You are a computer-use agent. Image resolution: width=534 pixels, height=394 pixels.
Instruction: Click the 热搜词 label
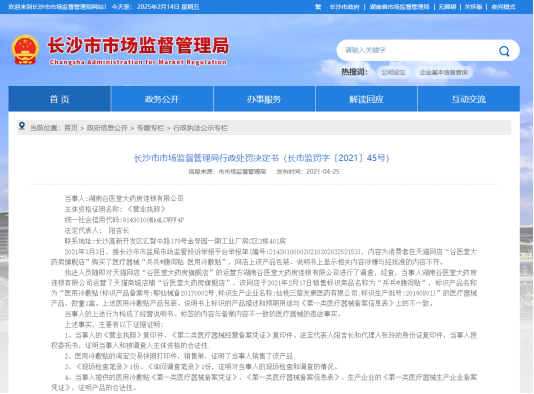pos(355,72)
